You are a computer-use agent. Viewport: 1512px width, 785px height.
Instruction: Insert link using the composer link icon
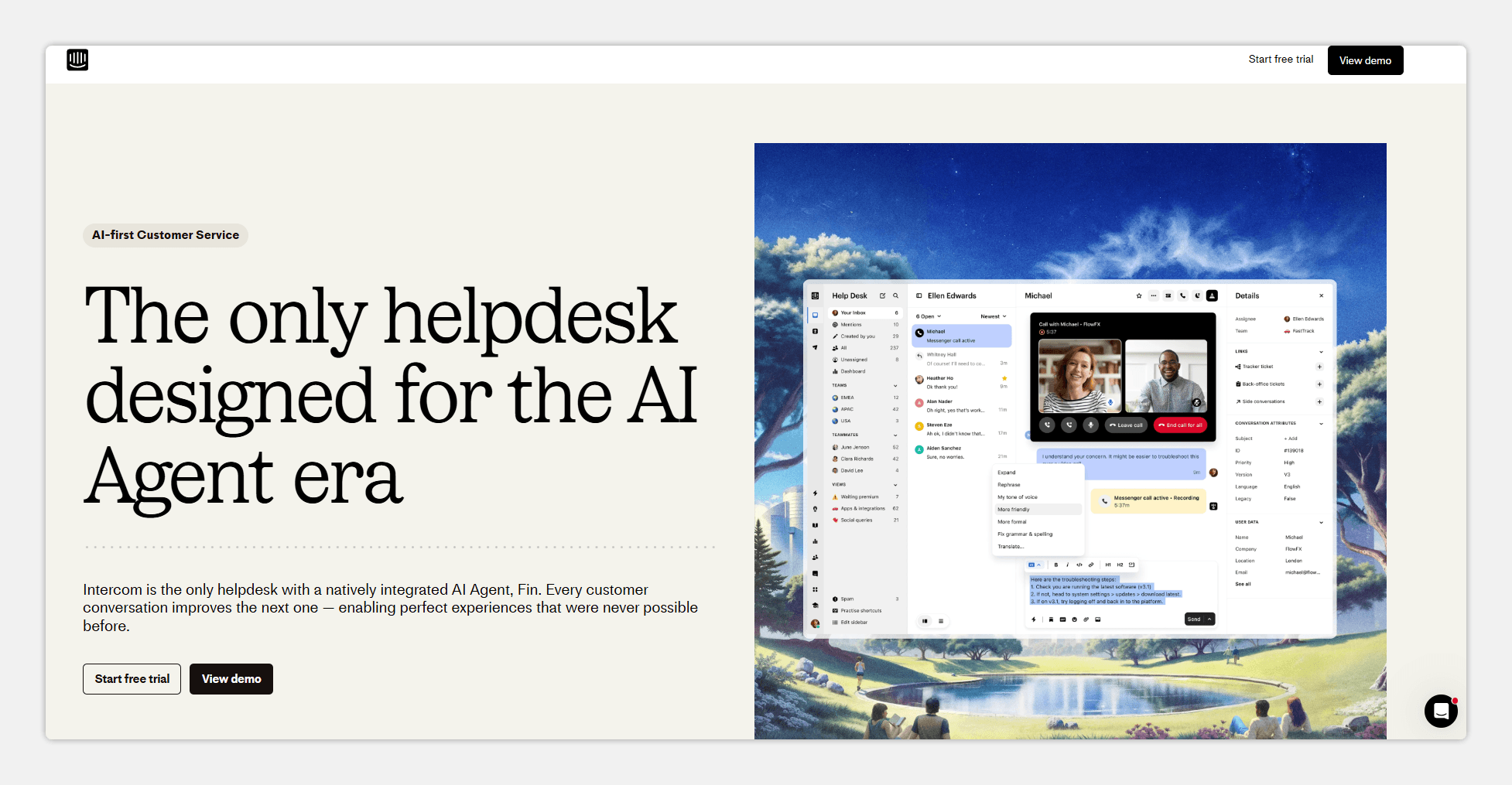1091,565
